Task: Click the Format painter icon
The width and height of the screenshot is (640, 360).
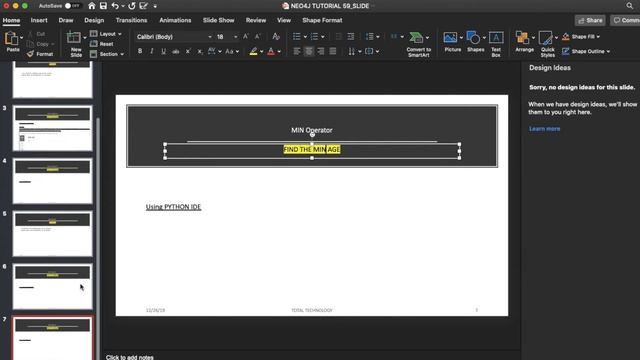Action: 40,54
